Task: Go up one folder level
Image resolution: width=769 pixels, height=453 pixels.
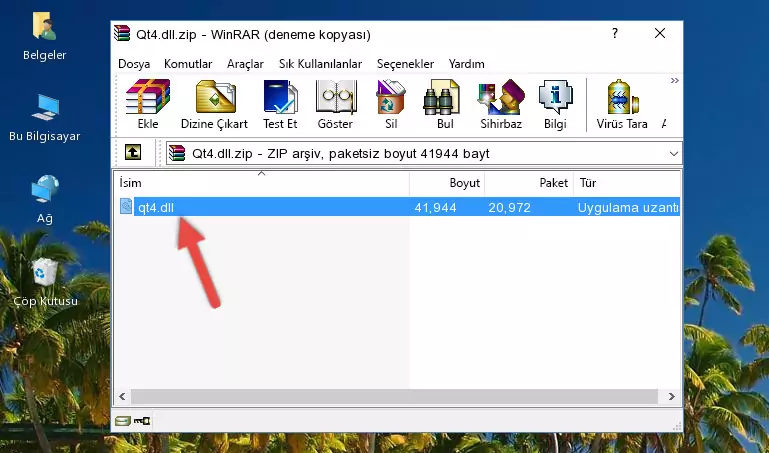Action: click(x=133, y=153)
